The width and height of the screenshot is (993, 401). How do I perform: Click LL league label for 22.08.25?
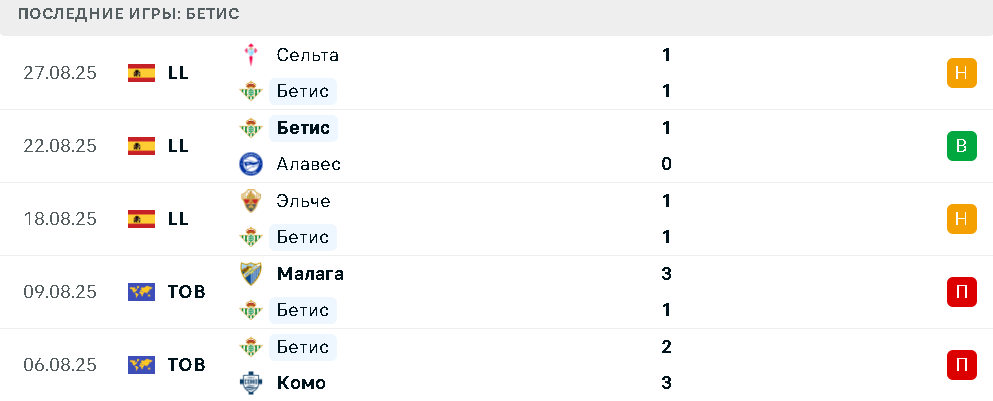pyautogui.click(x=179, y=146)
